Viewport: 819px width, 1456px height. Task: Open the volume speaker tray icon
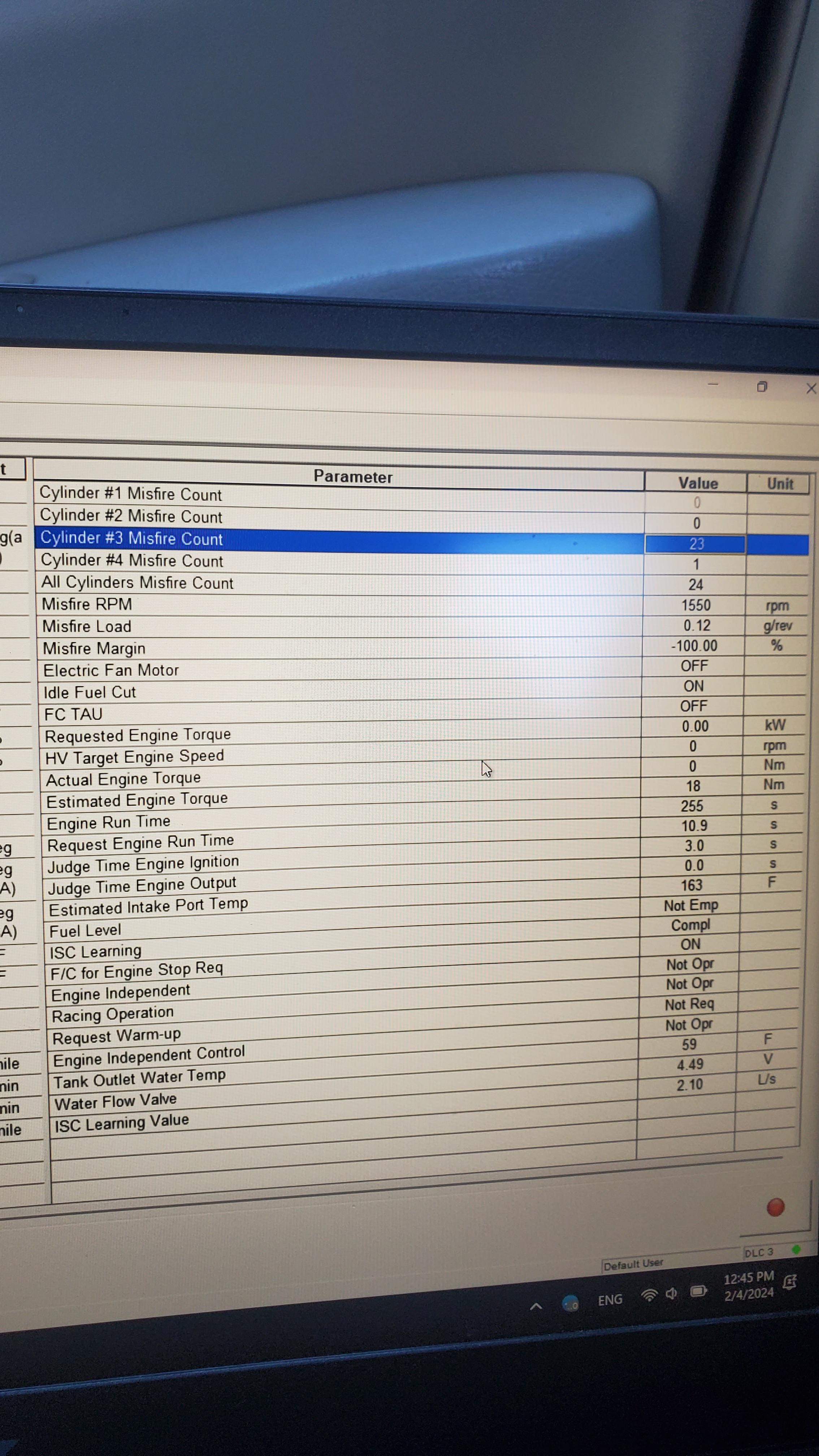click(x=671, y=1293)
